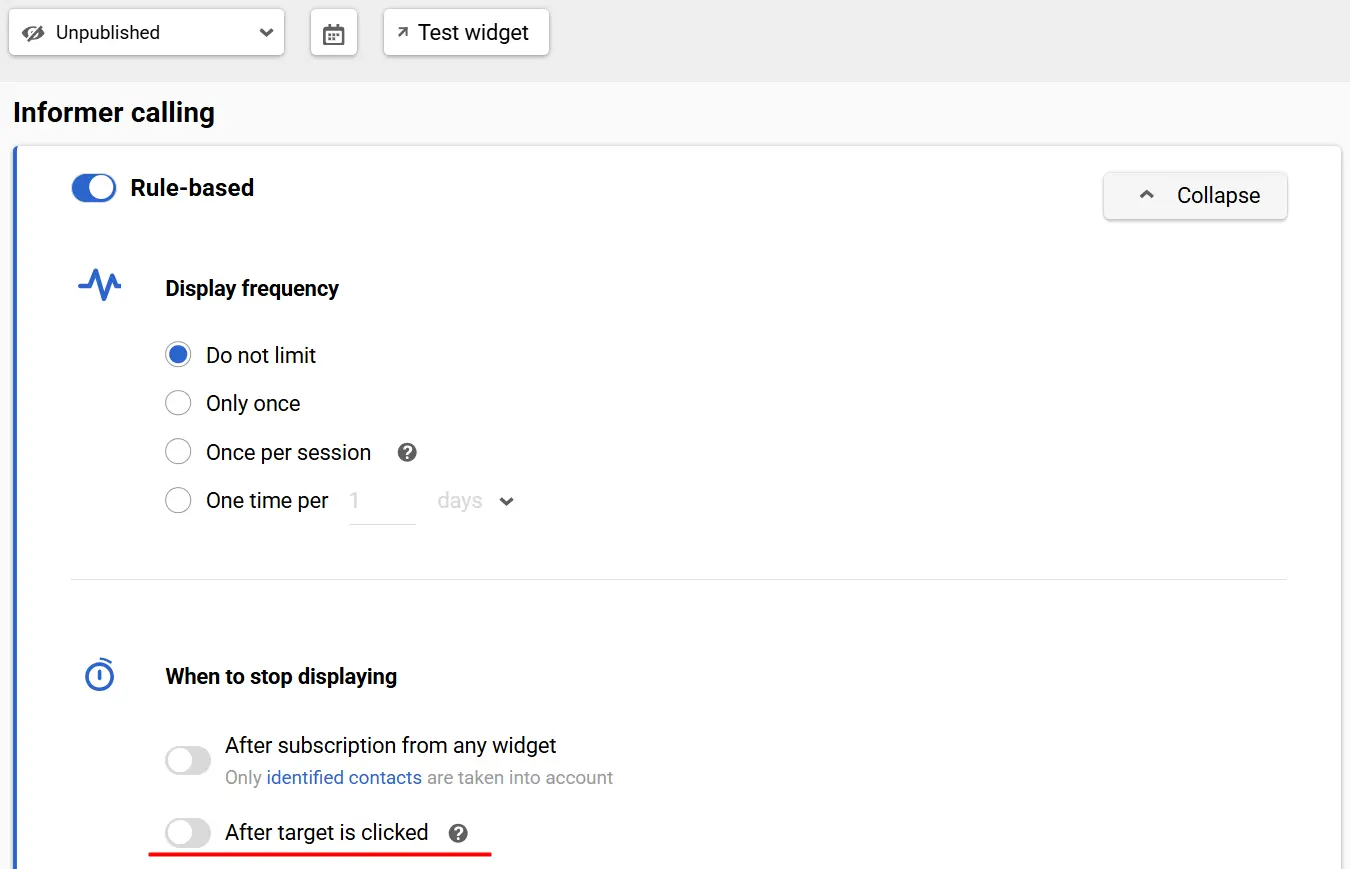Click the up chevron in the Collapse button
This screenshot has width=1350, height=869.
pos(1147,196)
